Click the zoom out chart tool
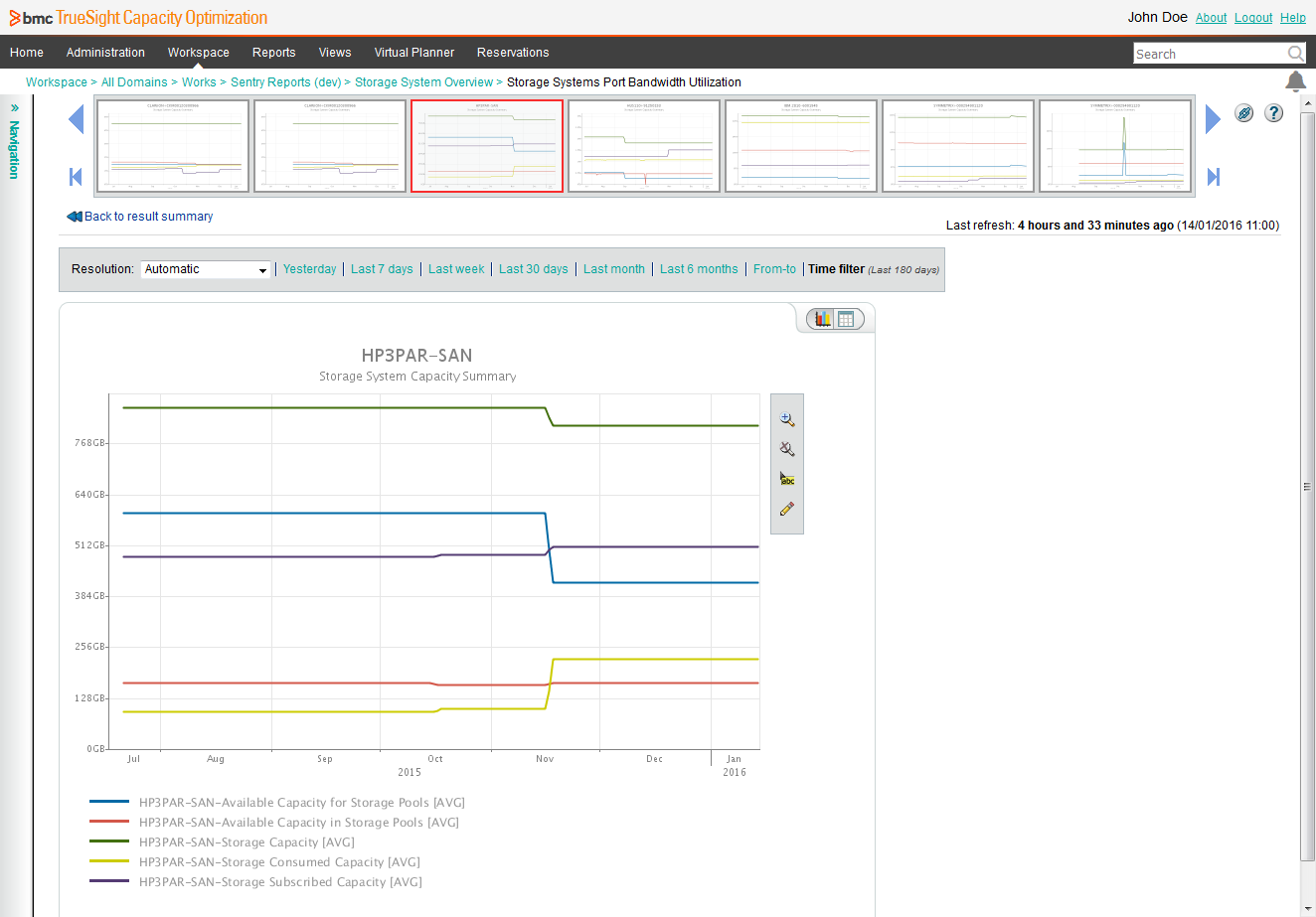The height and width of the screenshot is (917, 1316). [x=787, y=449]
